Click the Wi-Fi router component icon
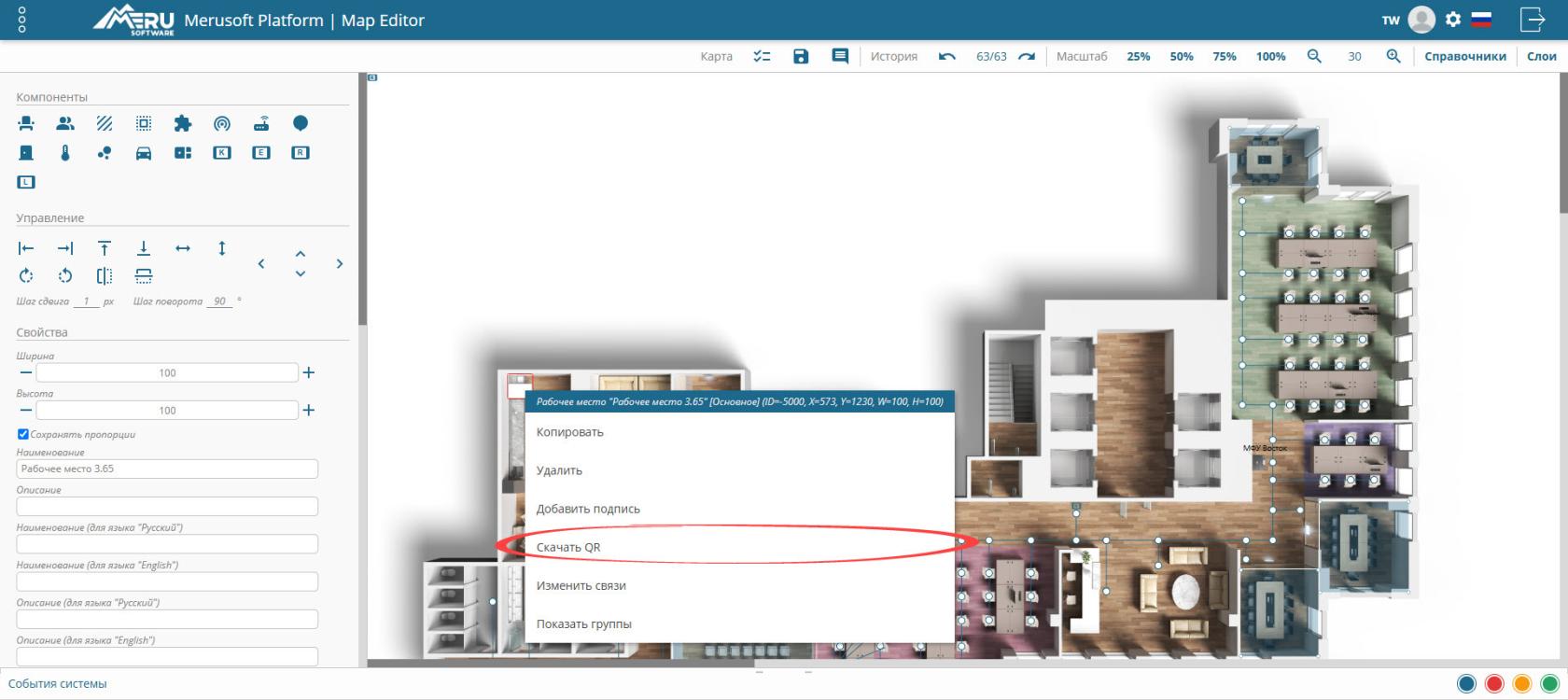 [x=261, y=123]
